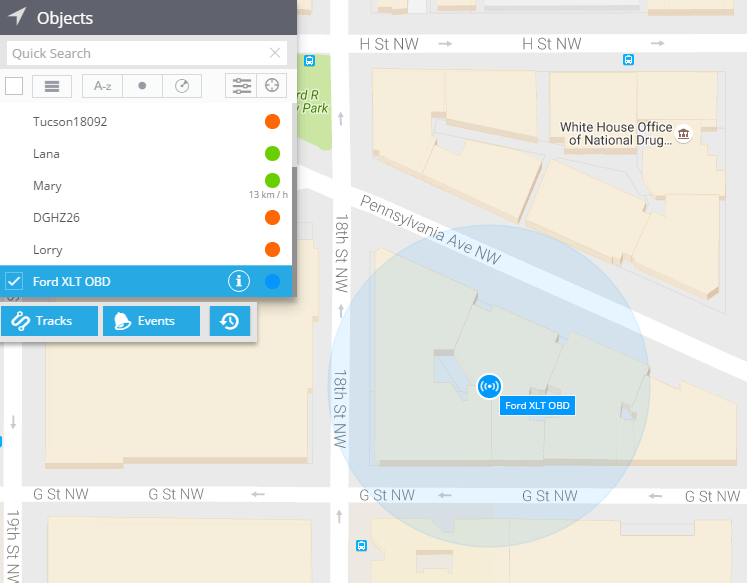Clear the Quick Search field with X

pos(275,53)
